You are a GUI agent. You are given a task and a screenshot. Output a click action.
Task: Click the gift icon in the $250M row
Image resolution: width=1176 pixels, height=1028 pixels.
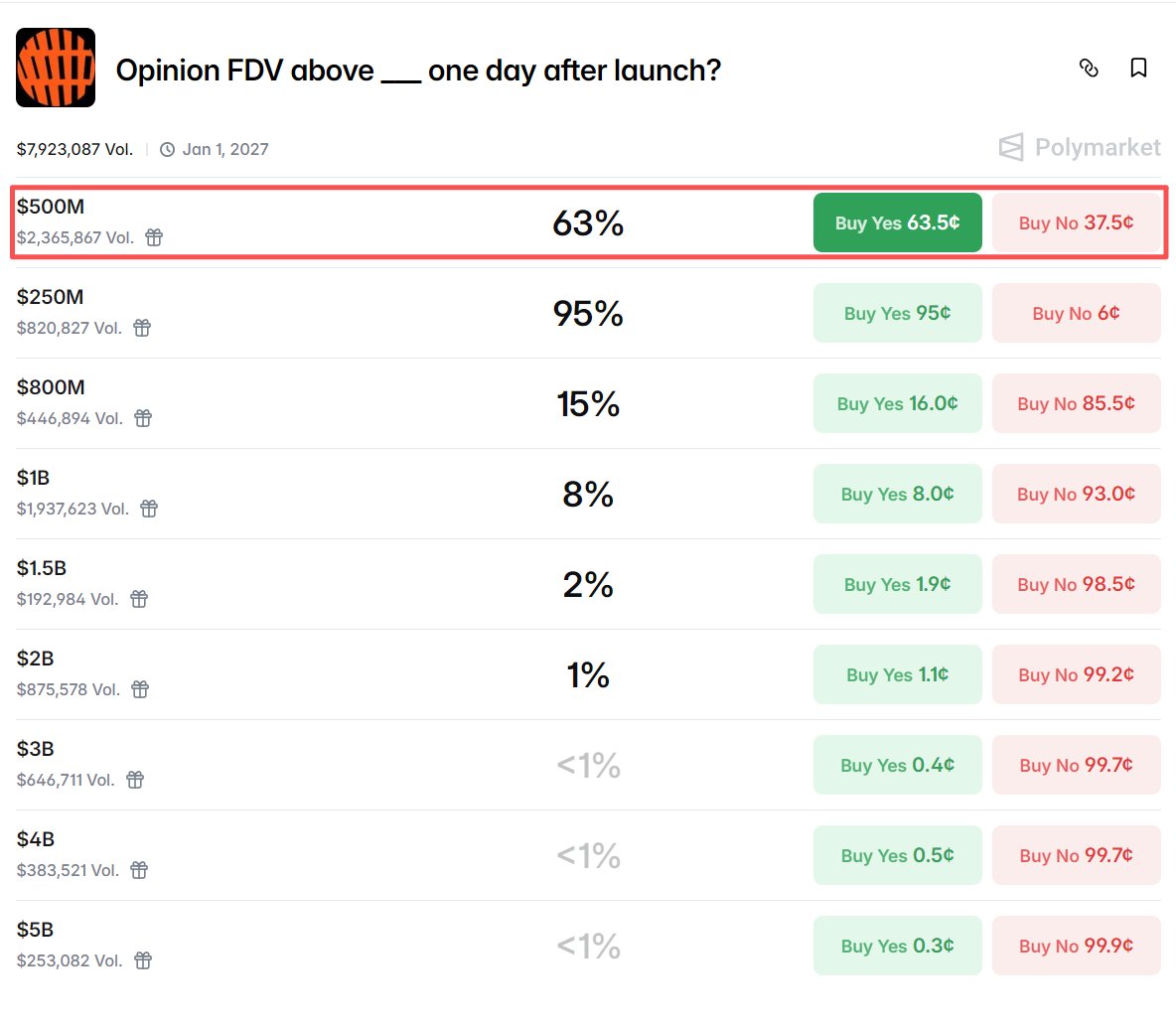pos(142,328)
